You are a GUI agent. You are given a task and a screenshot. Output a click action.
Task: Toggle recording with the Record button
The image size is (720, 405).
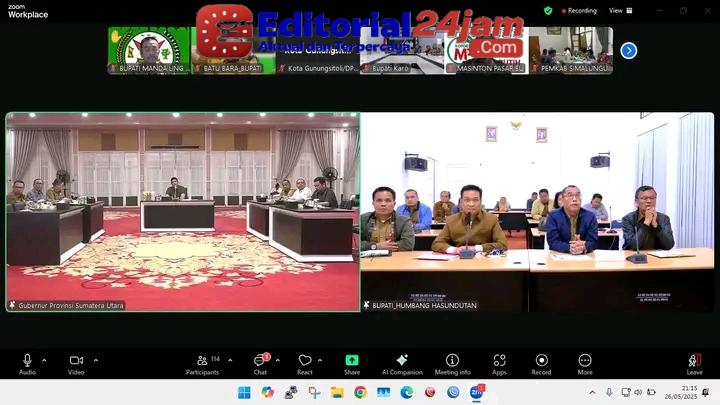[x=541, y=361]
